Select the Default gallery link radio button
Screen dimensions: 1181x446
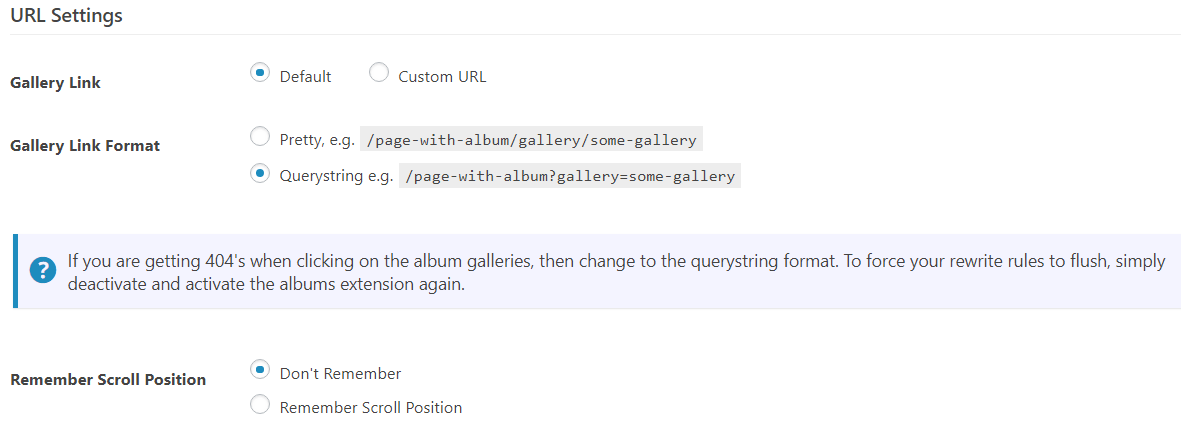pos(260,73)
